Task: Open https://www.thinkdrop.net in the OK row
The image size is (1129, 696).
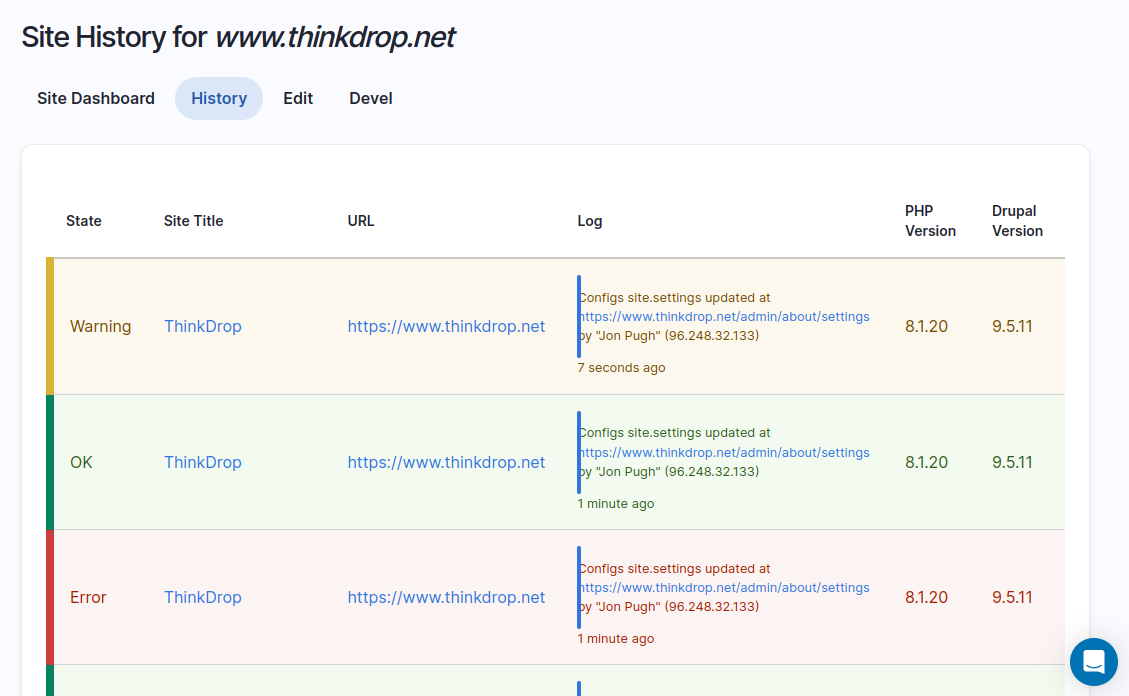Action: (x=446, y=462)
